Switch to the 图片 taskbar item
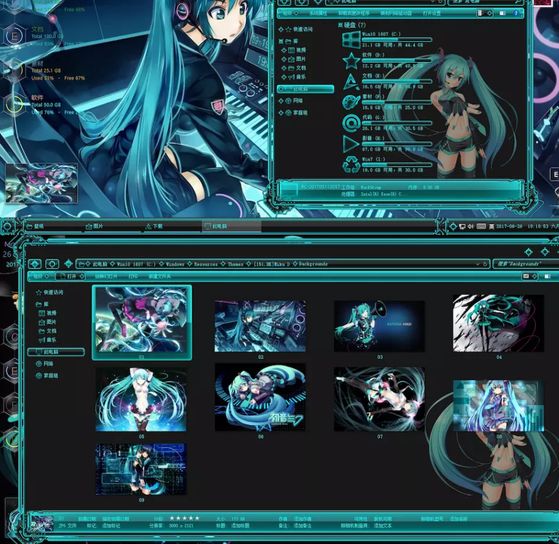This screenshot has width=559, height=544. pyautogui.click(x=94, y=226)
